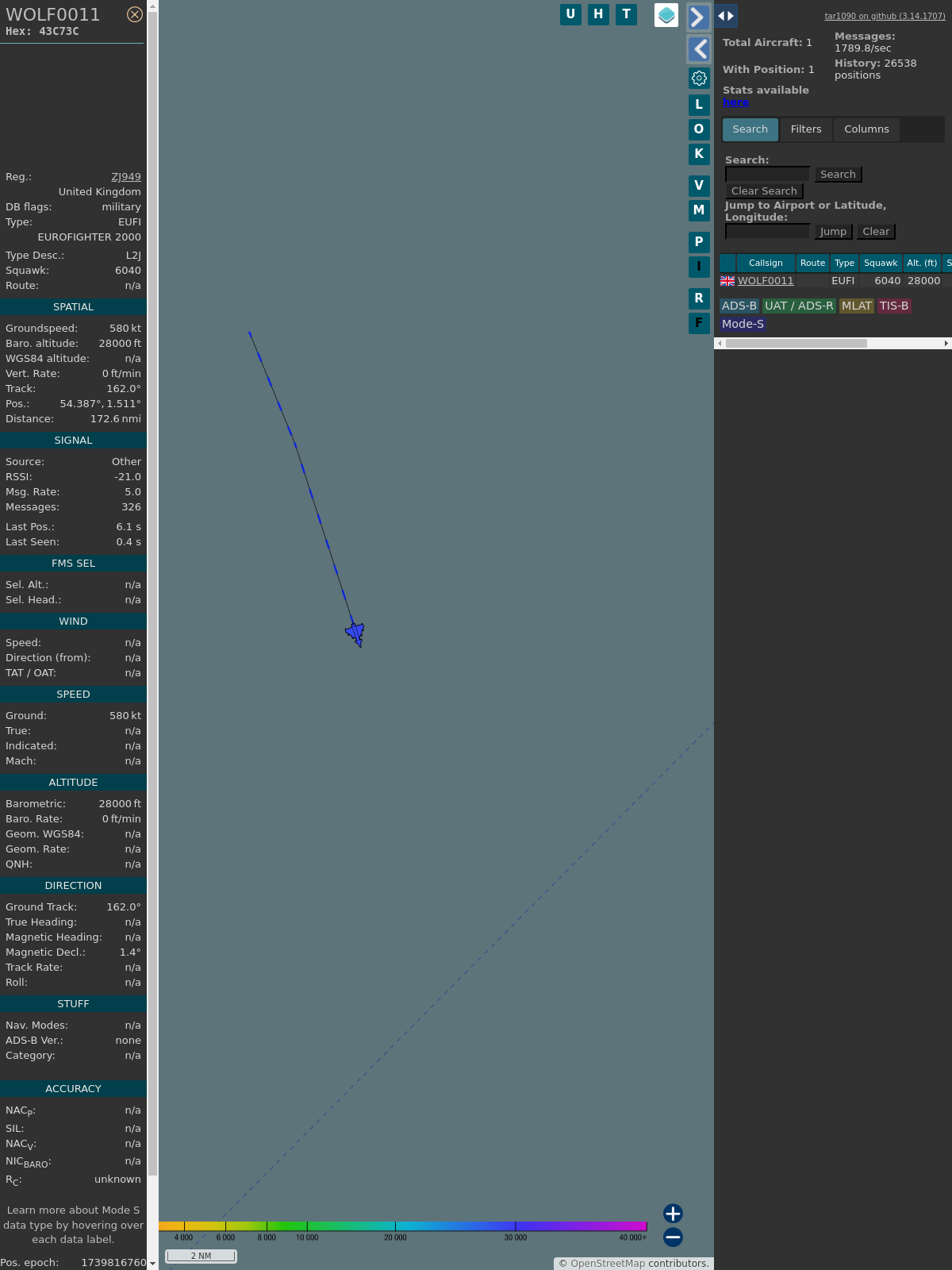The width and height of the screenshot is (952, 1270).
Task: Click the scrollbar right arrow in table
Action: tap(946, 343)
